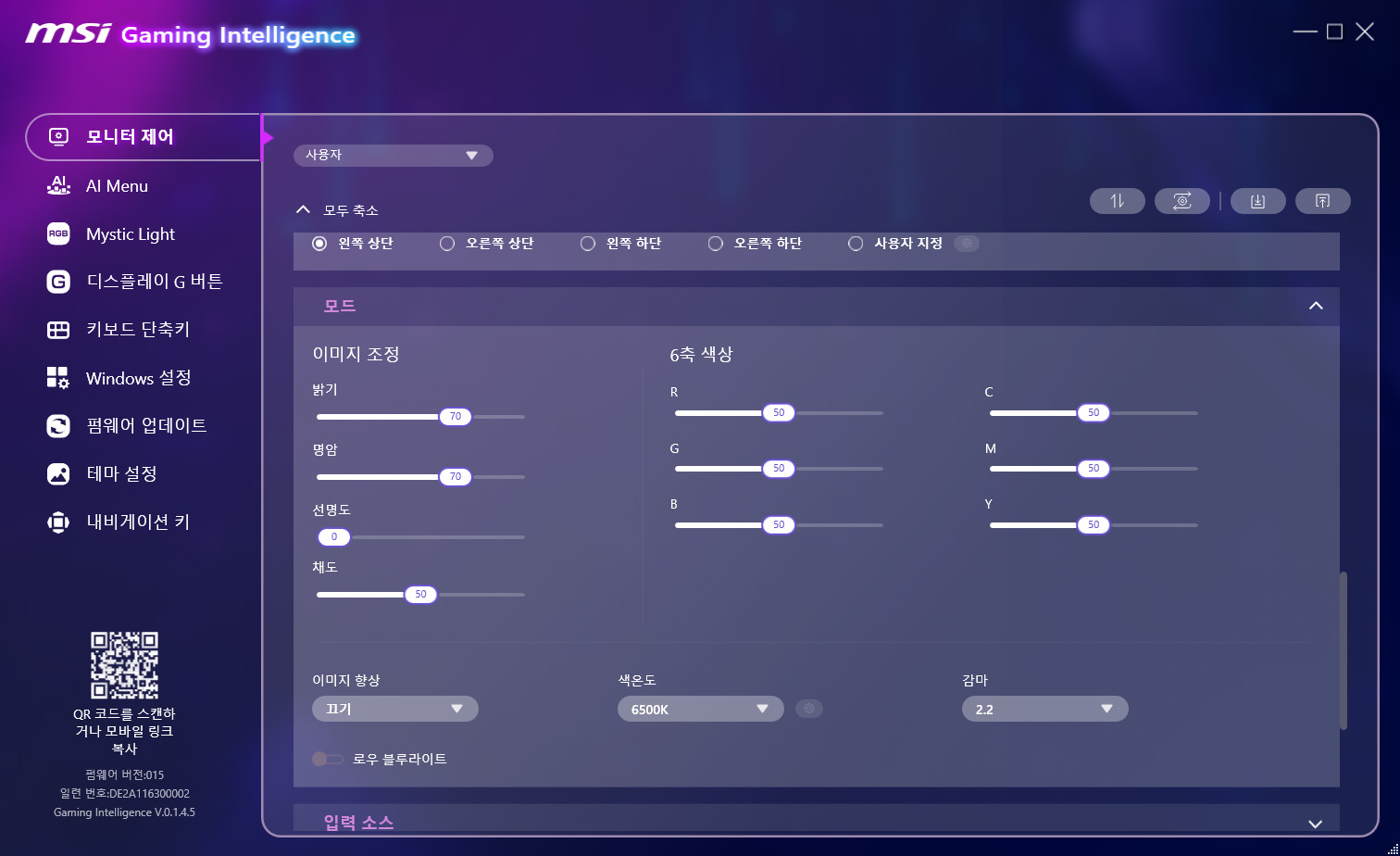
Task: Click the 모드 section title
Action: pos(340,306)
